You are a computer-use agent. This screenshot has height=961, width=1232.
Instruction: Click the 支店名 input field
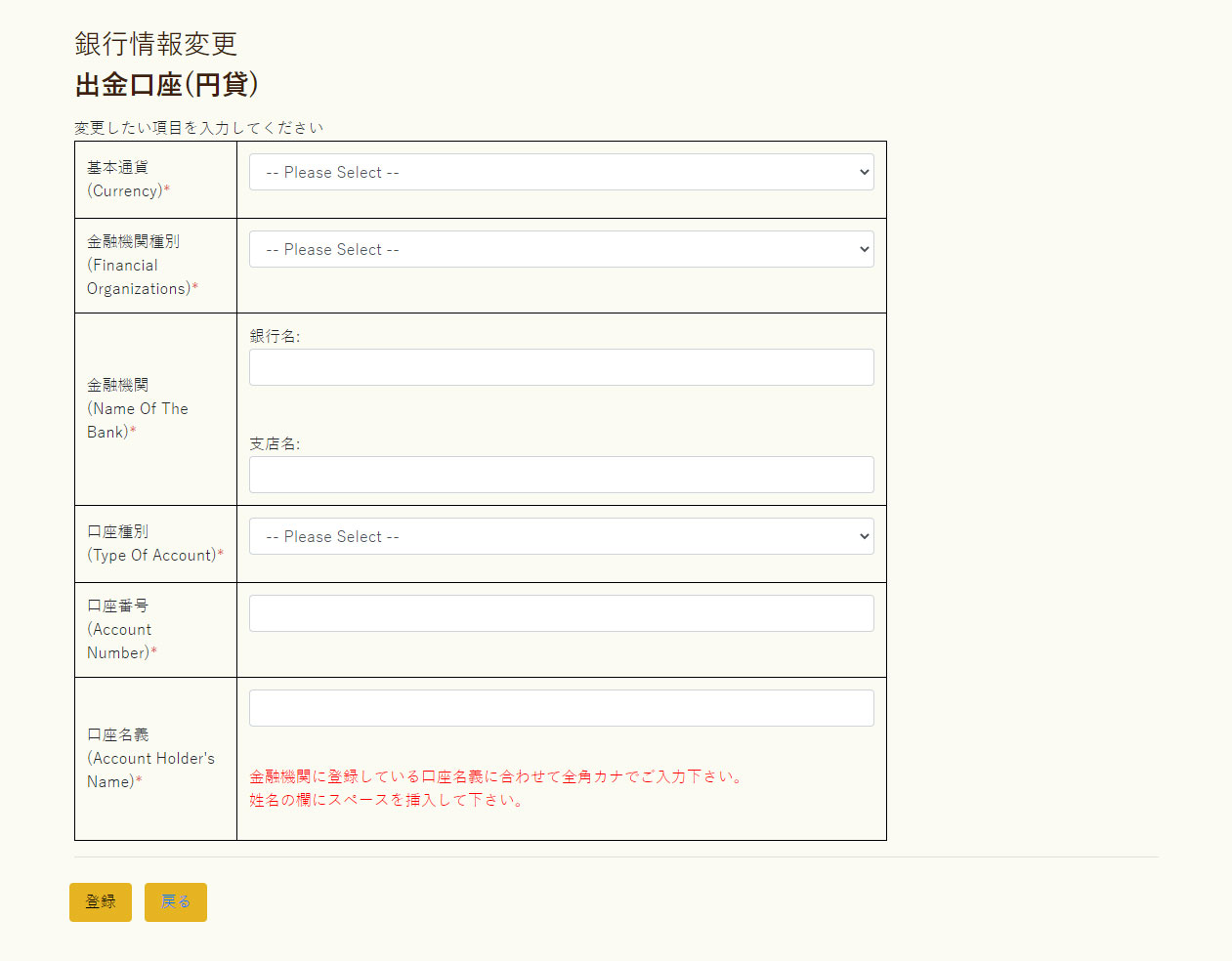562,475
